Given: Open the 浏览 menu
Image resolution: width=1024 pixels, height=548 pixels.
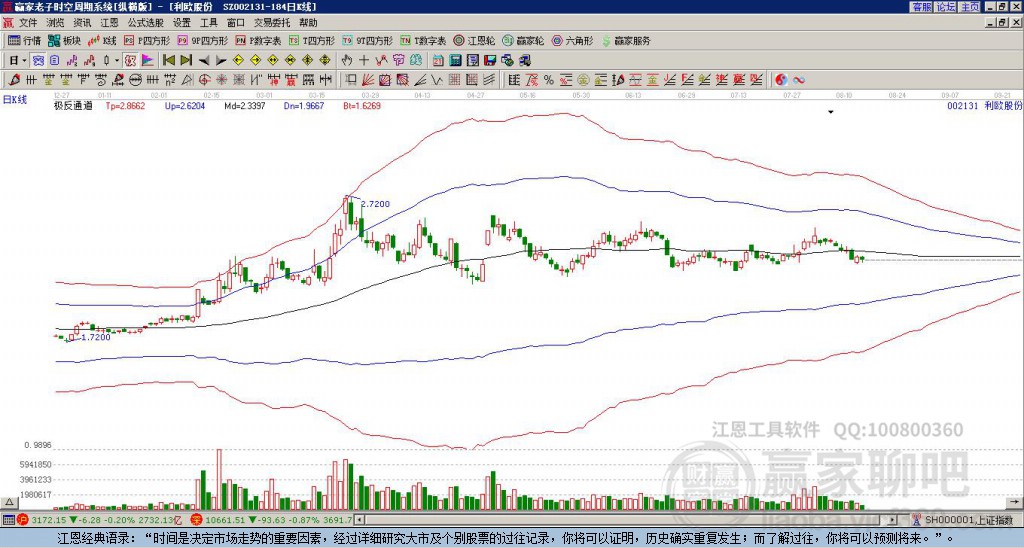Looking at the screenshot, I should coord(55,23).
